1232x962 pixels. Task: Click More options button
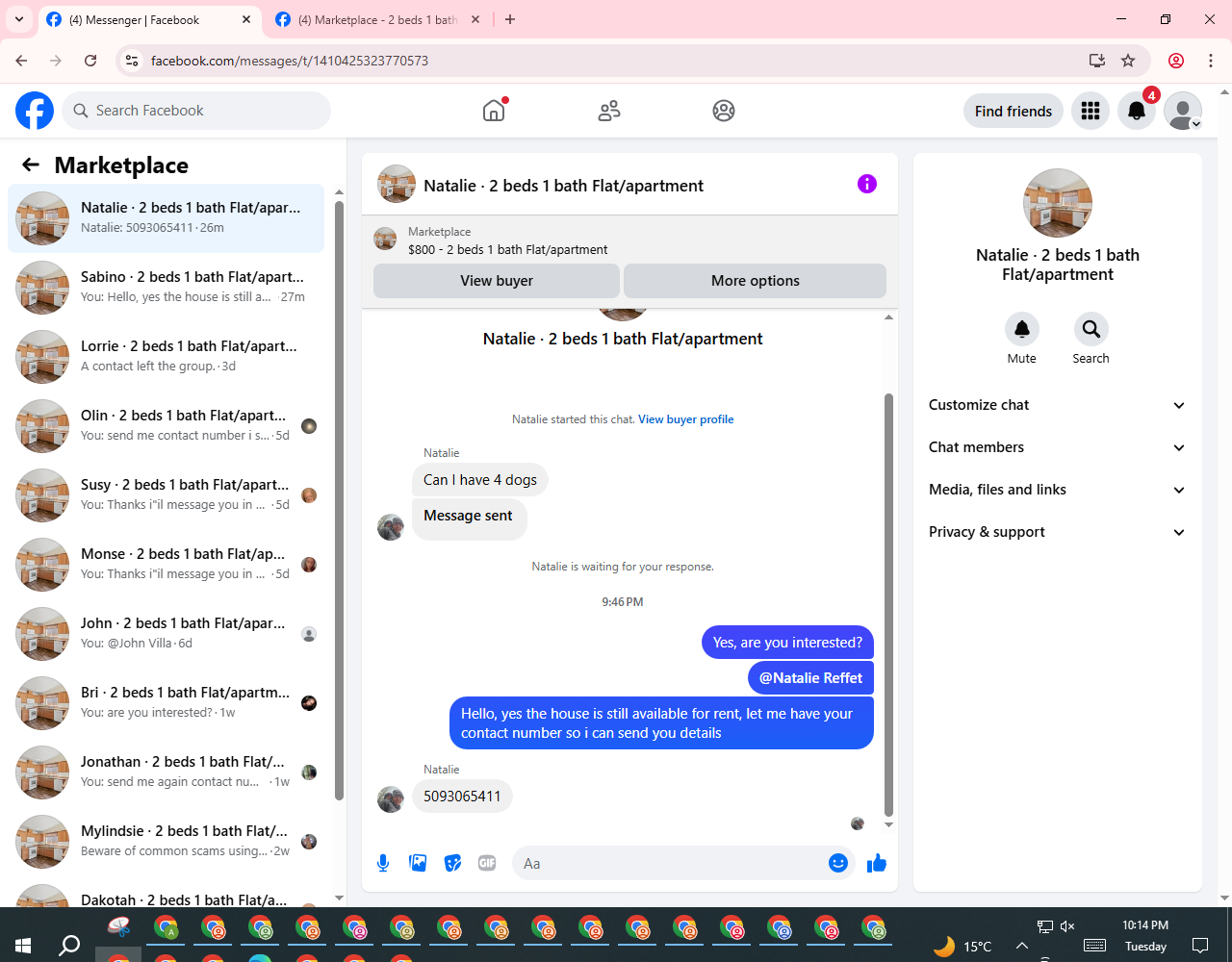click(x=756, y=281)
